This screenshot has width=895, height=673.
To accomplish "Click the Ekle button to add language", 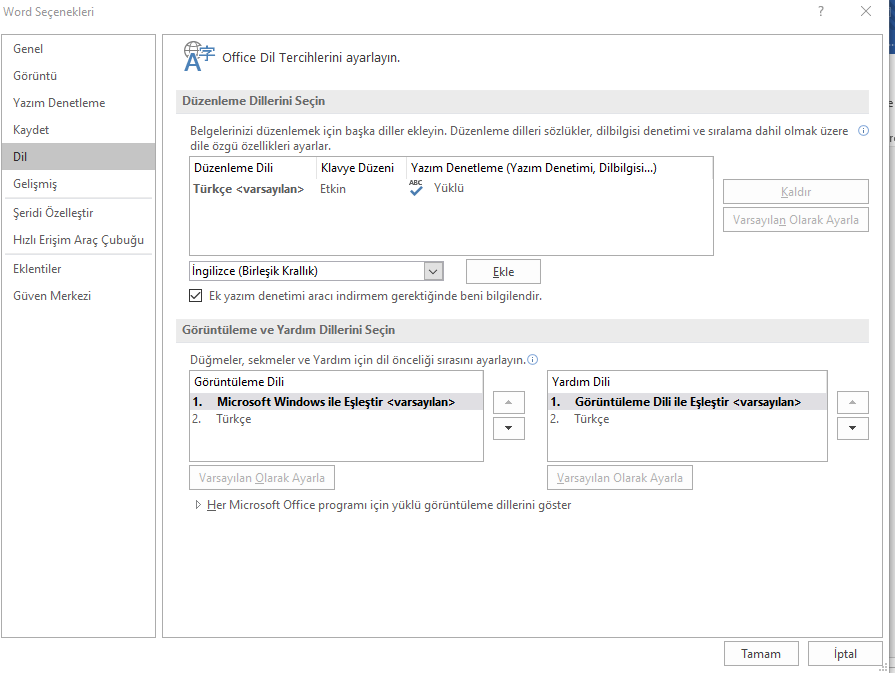I will point(503,271).
